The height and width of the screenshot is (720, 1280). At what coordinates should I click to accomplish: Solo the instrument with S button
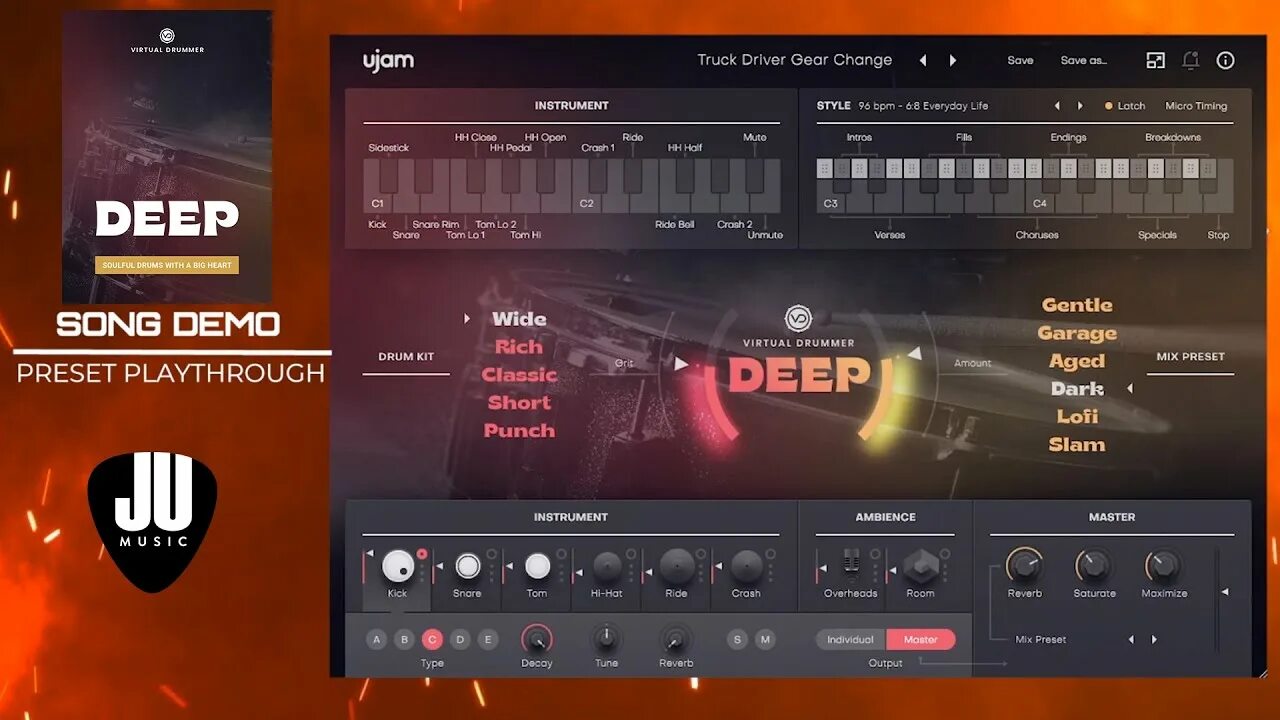738,640
